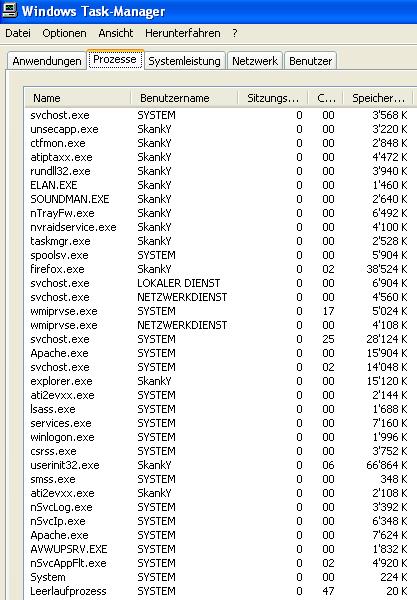Click CPU value 47 of Leerlaufprozess
The height and width of the screenshot is (600, 417).
(x=328, y=591)
